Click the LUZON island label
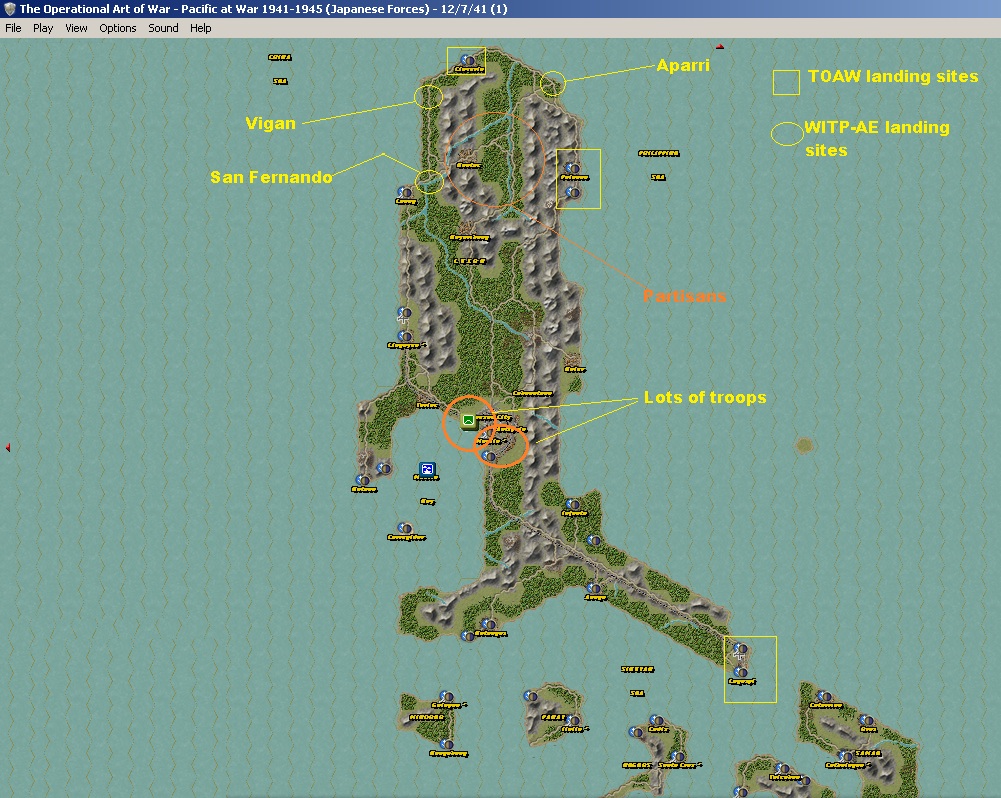This screenshot has height=798, width=1001. (x=469, y=261)
